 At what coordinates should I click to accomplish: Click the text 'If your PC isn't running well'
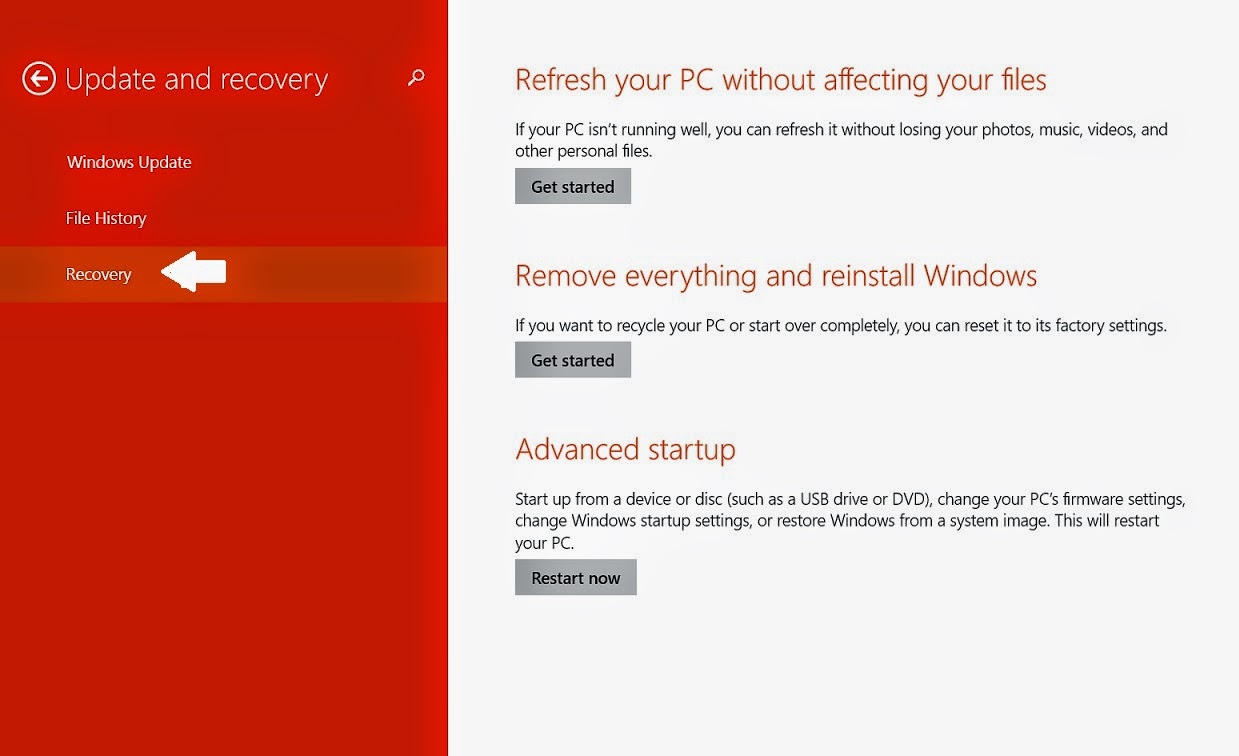[841, 140]
